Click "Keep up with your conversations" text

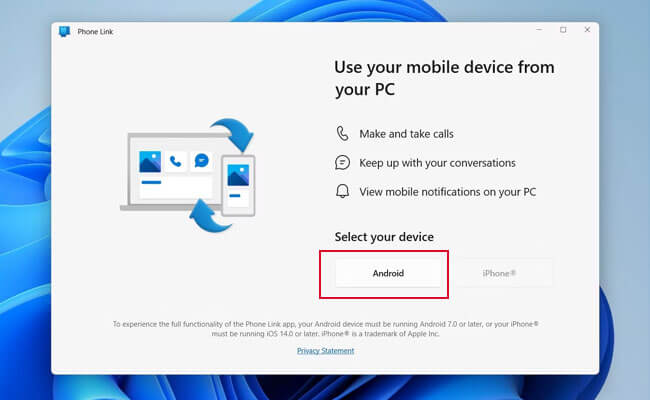tap(437, 163)
